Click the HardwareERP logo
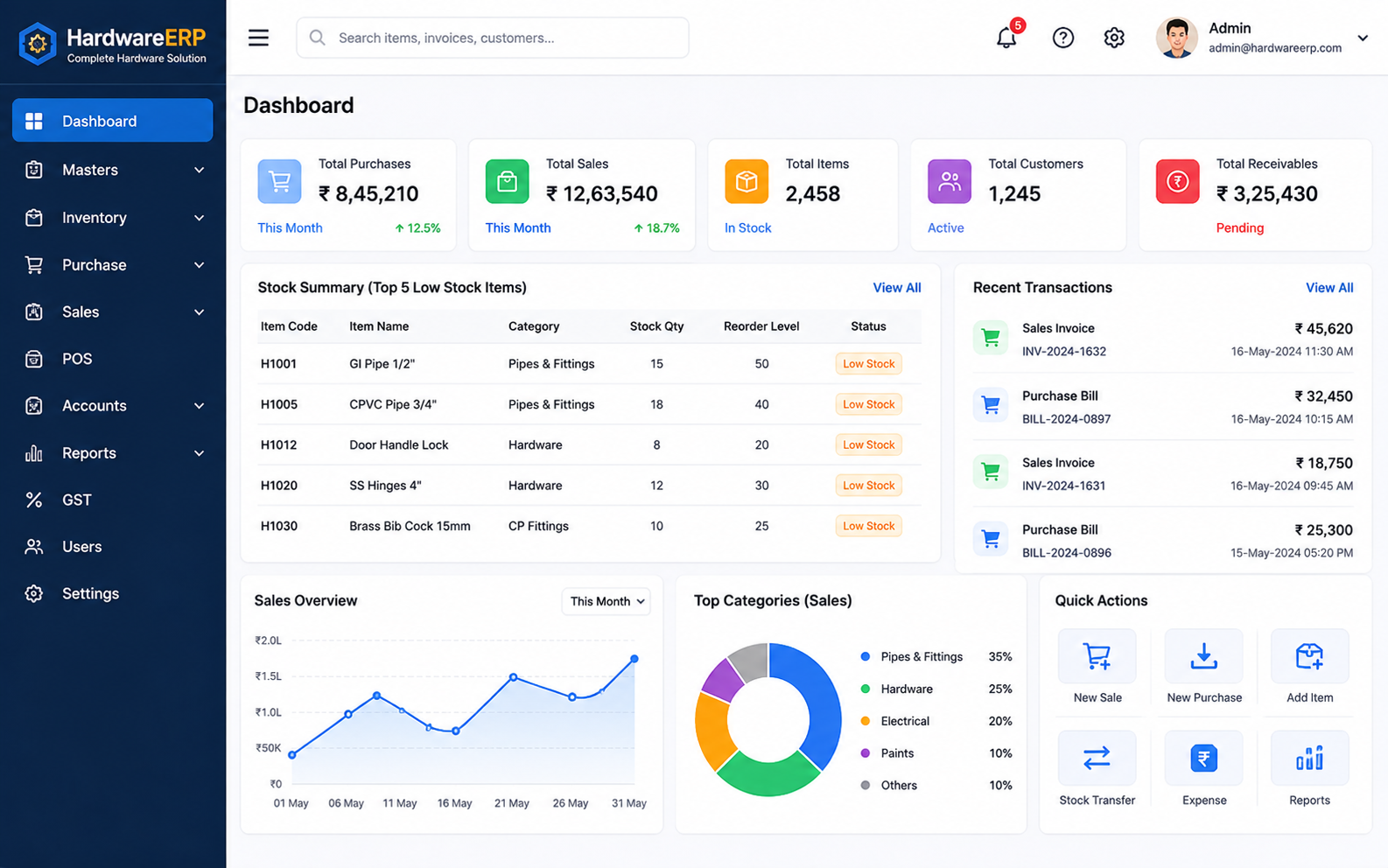 tap(112, 43)
